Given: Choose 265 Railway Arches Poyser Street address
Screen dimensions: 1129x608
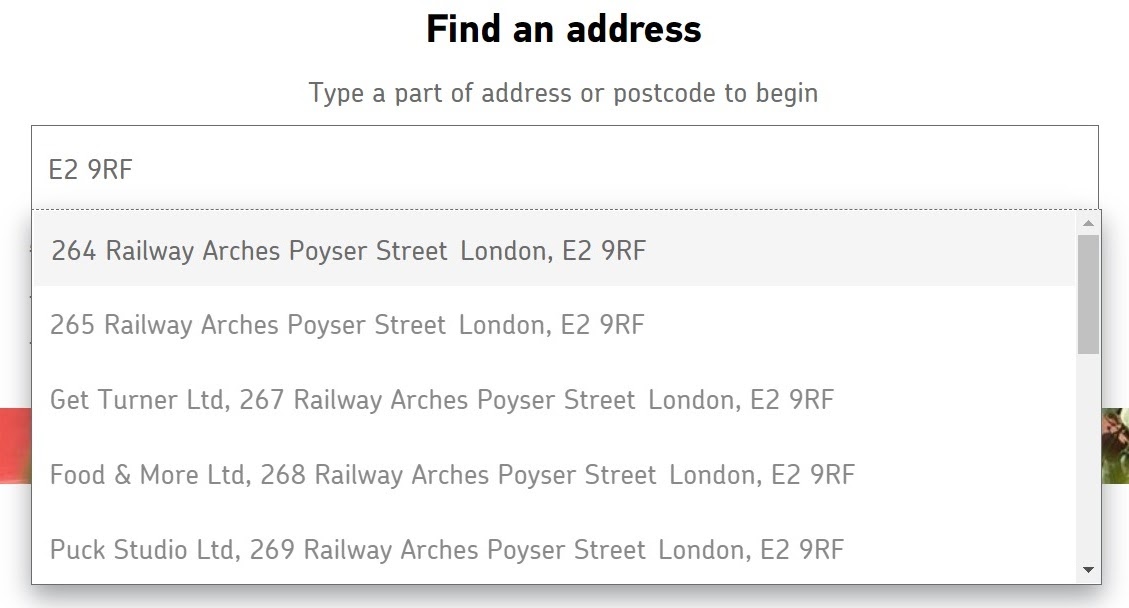Looking at the screenshot, I should click(554, 325).
